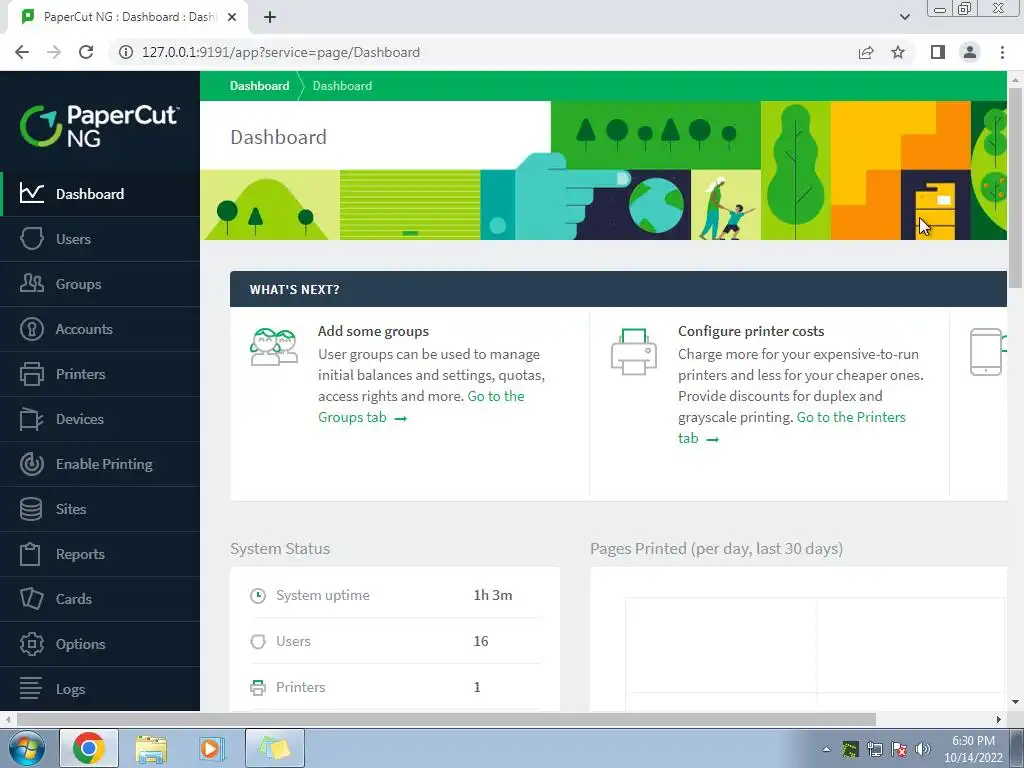The width and height of the screenshot is (1024, 768).
Task: Click Chrome icon in taskbar
Action: tap(89, 748)
